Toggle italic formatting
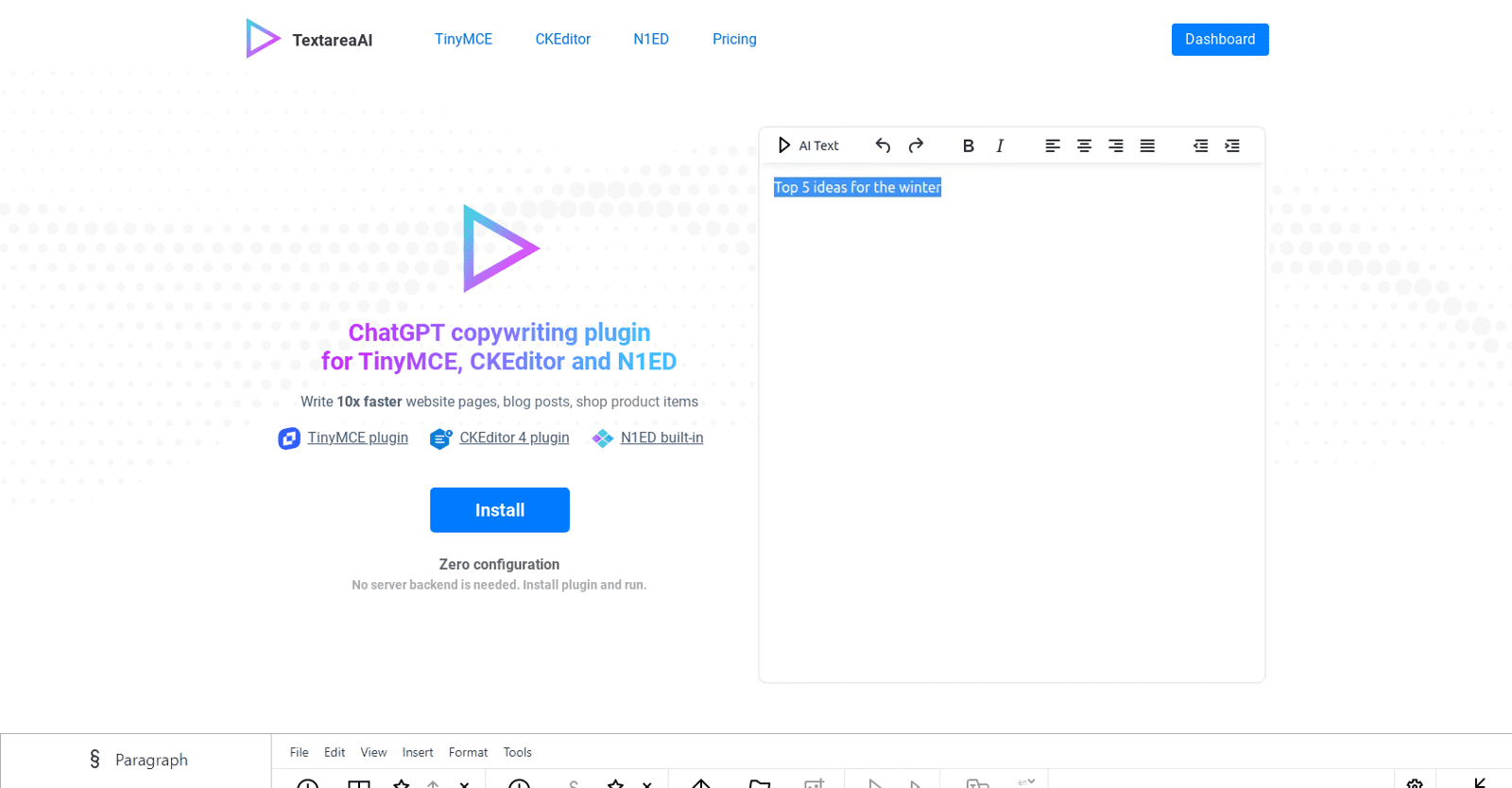 [x=1000, y=146]
